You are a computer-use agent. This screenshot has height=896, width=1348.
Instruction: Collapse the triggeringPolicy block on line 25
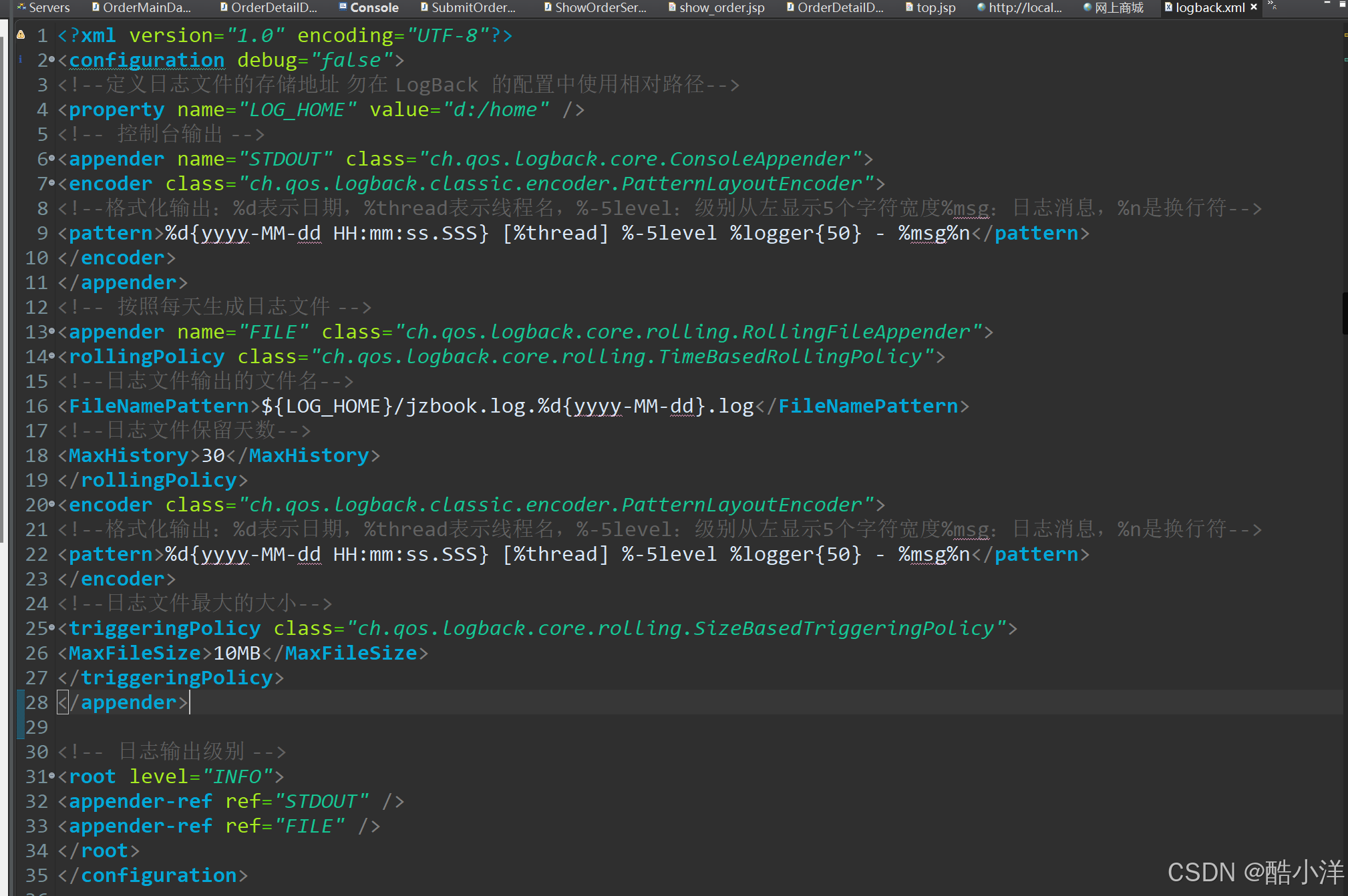point(52,628)
